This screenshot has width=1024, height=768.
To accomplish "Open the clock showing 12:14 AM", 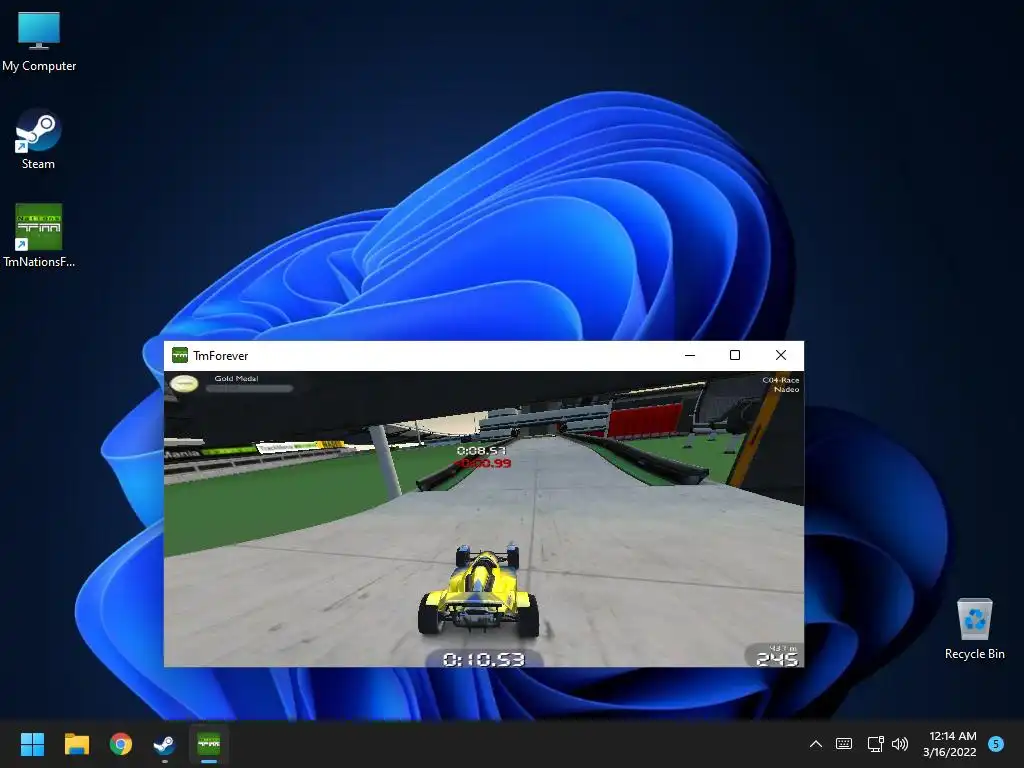I will [950, 744].
